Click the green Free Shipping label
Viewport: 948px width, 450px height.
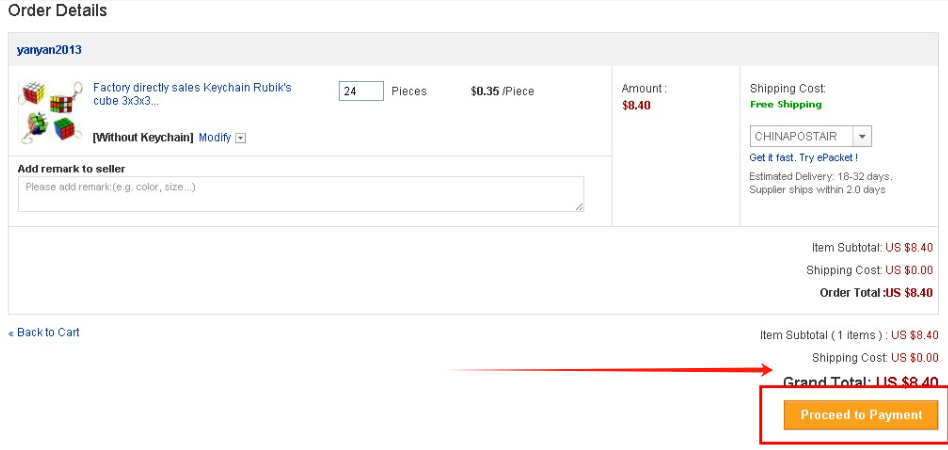(x=785, y=104)
